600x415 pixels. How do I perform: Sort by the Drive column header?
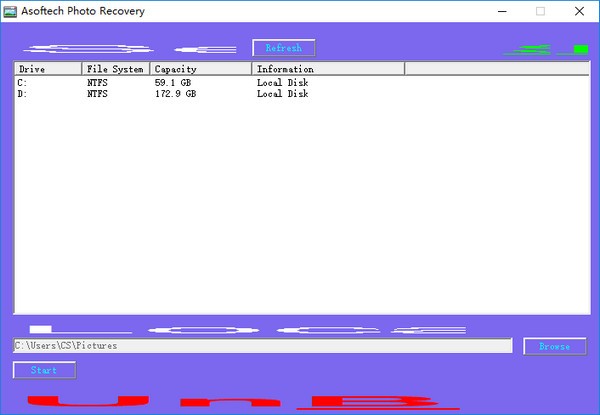pos(47,69)
